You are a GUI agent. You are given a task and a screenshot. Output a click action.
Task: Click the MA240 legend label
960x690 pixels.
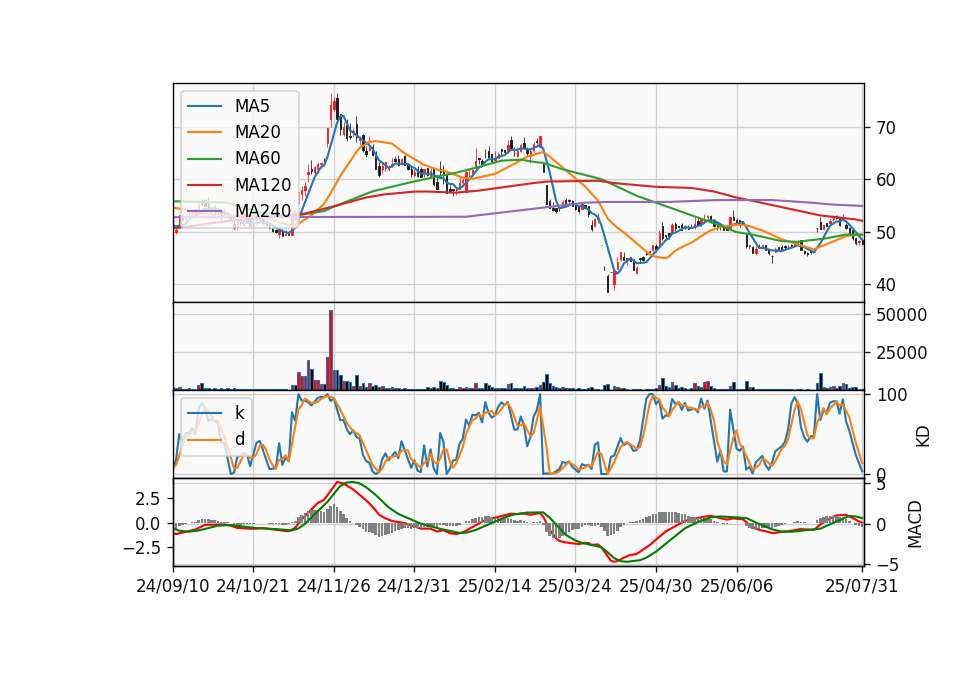[263, 211]
